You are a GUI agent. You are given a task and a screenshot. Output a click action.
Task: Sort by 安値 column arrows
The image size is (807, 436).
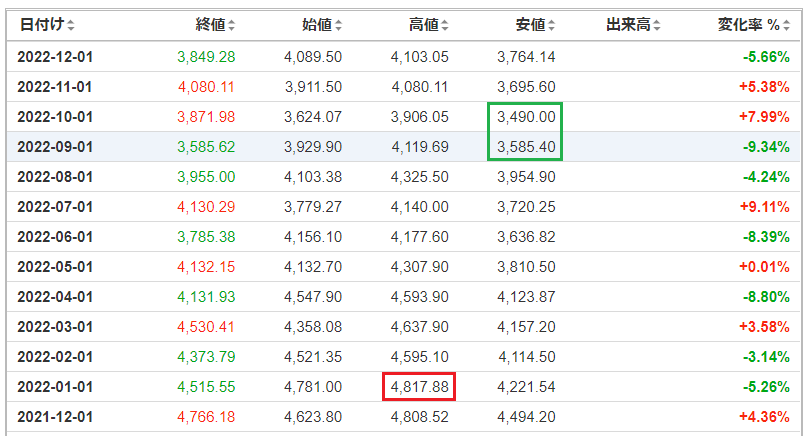551,25
